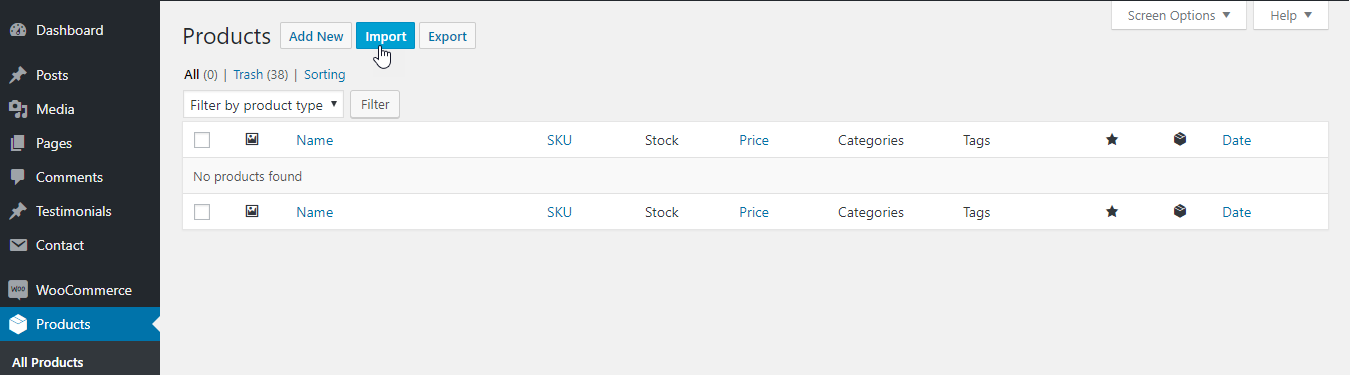
Task: Click the image thumbnail column icon in header
Action: [252, 140]
